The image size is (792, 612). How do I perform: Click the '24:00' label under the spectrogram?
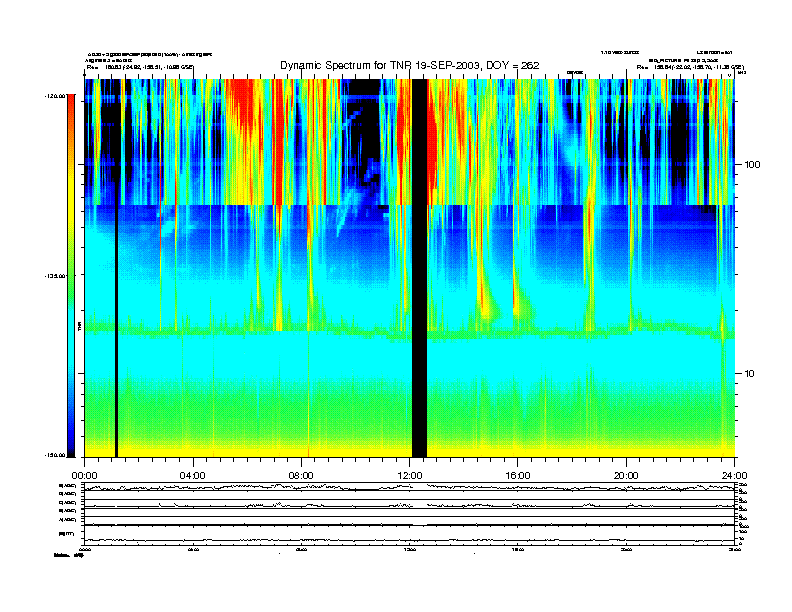734,476
